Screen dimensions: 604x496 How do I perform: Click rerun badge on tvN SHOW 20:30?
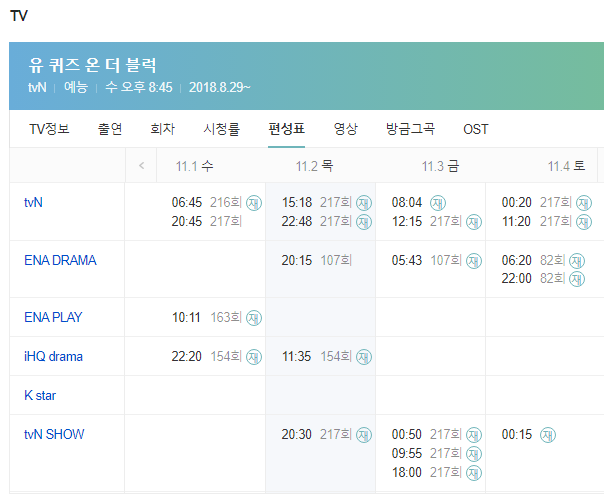click(x=364, y=435)
